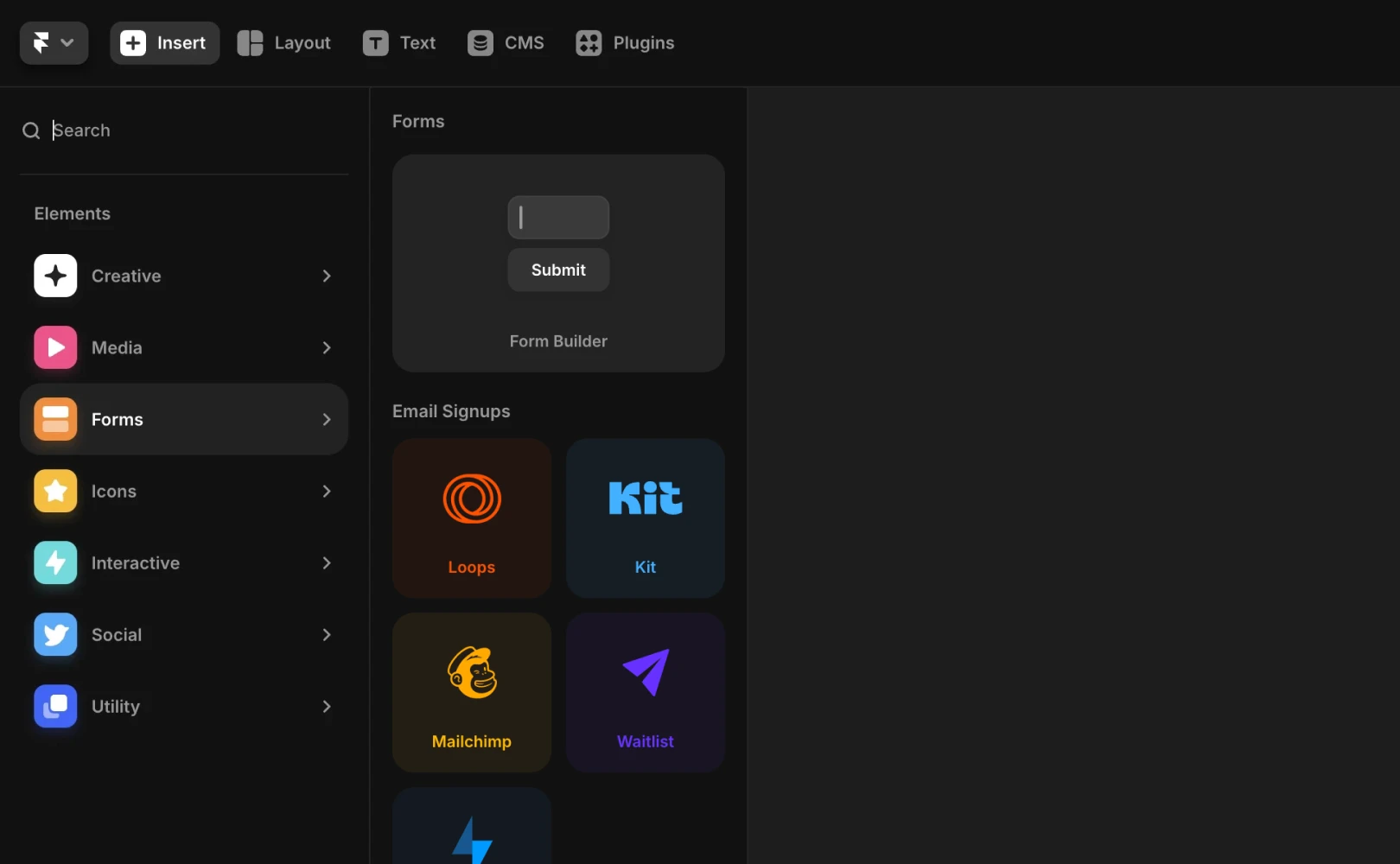This screenshot has height=864, width=1400.
Task: Click the Plugins icon
Action: [x=589, y=43]
